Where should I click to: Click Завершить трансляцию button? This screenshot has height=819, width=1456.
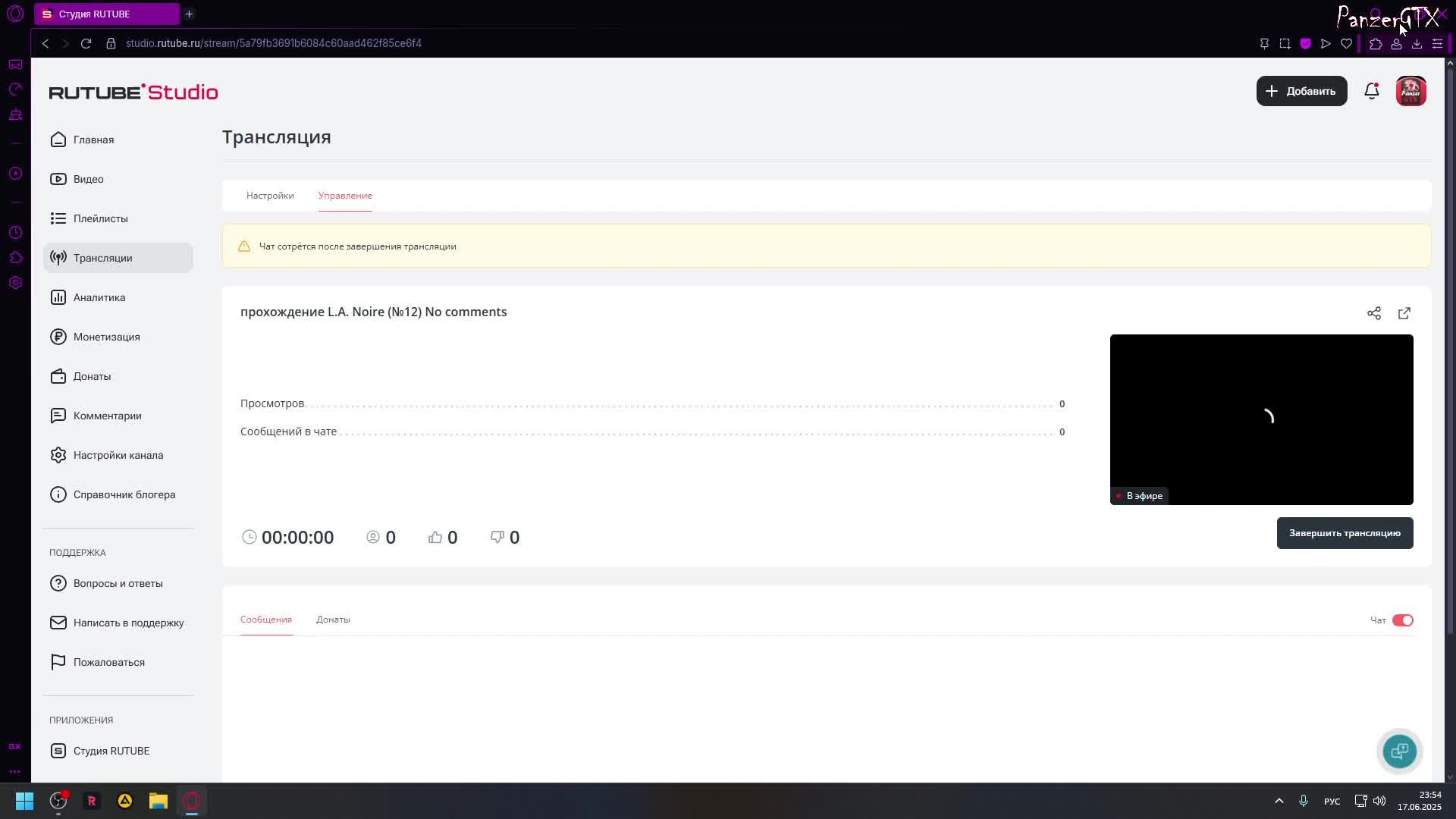[x=1345, y=533]
